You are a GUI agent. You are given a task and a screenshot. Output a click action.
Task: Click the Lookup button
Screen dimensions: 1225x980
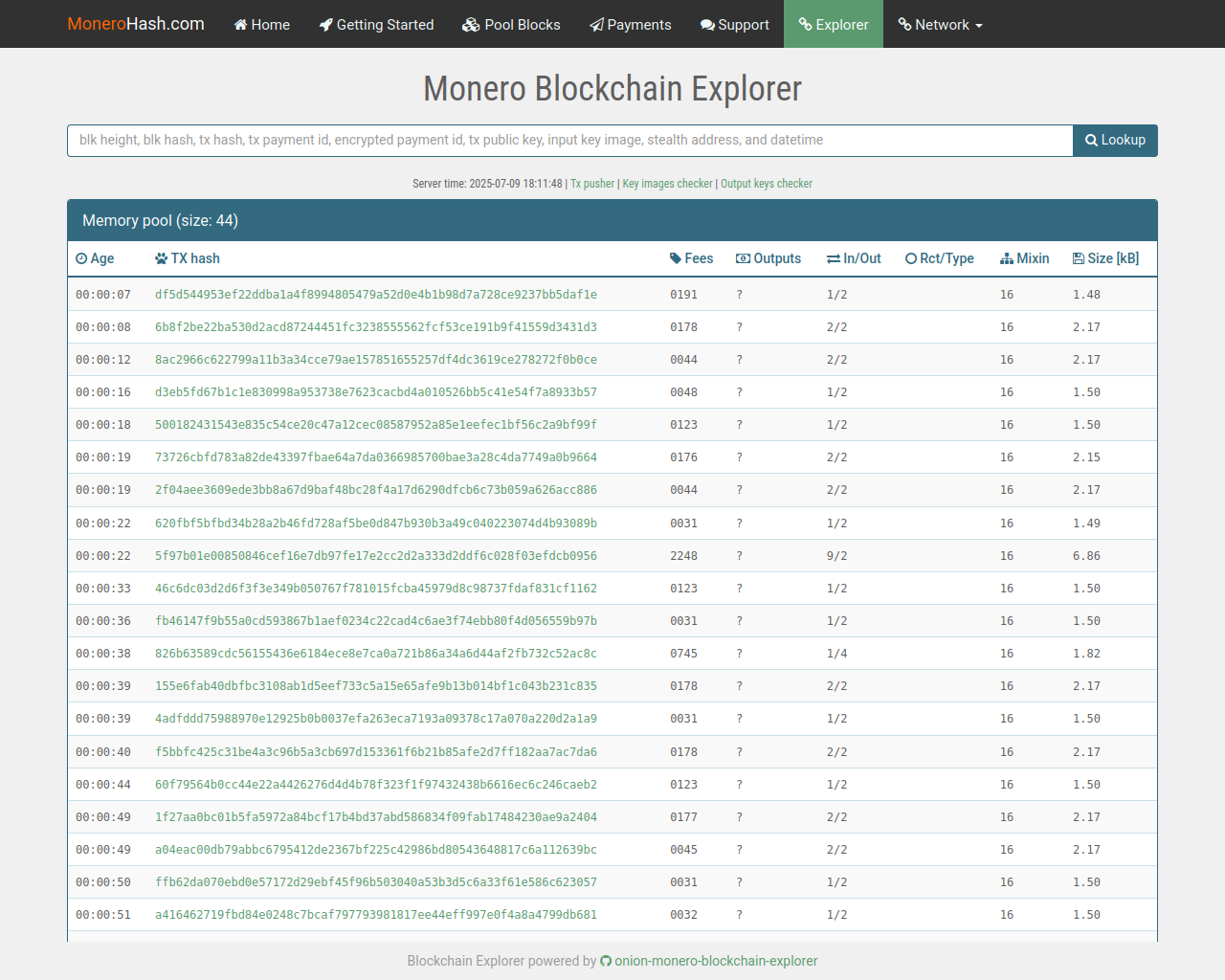(x=1115, y=141)
